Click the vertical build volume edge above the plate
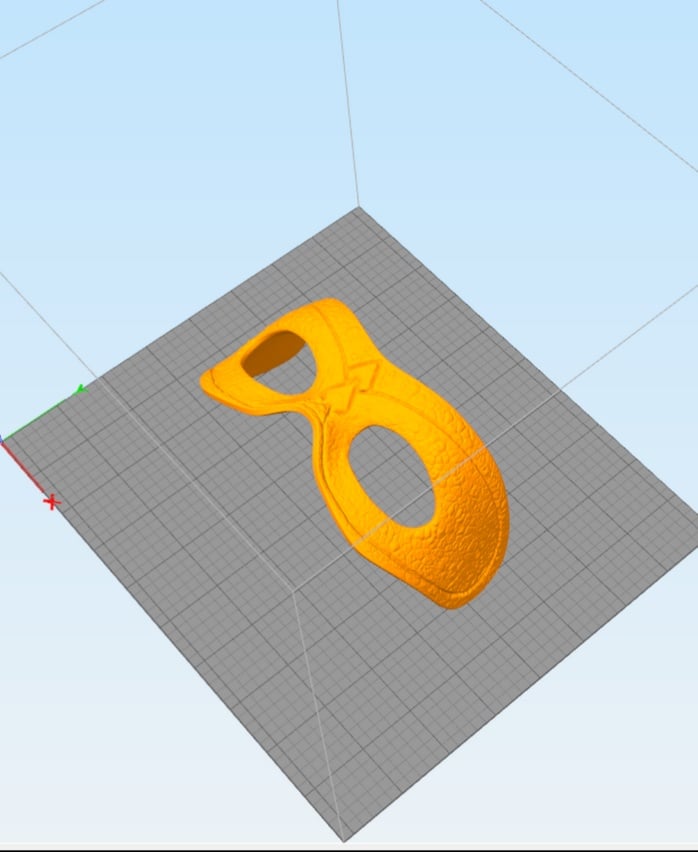 [x=348, y=103]
